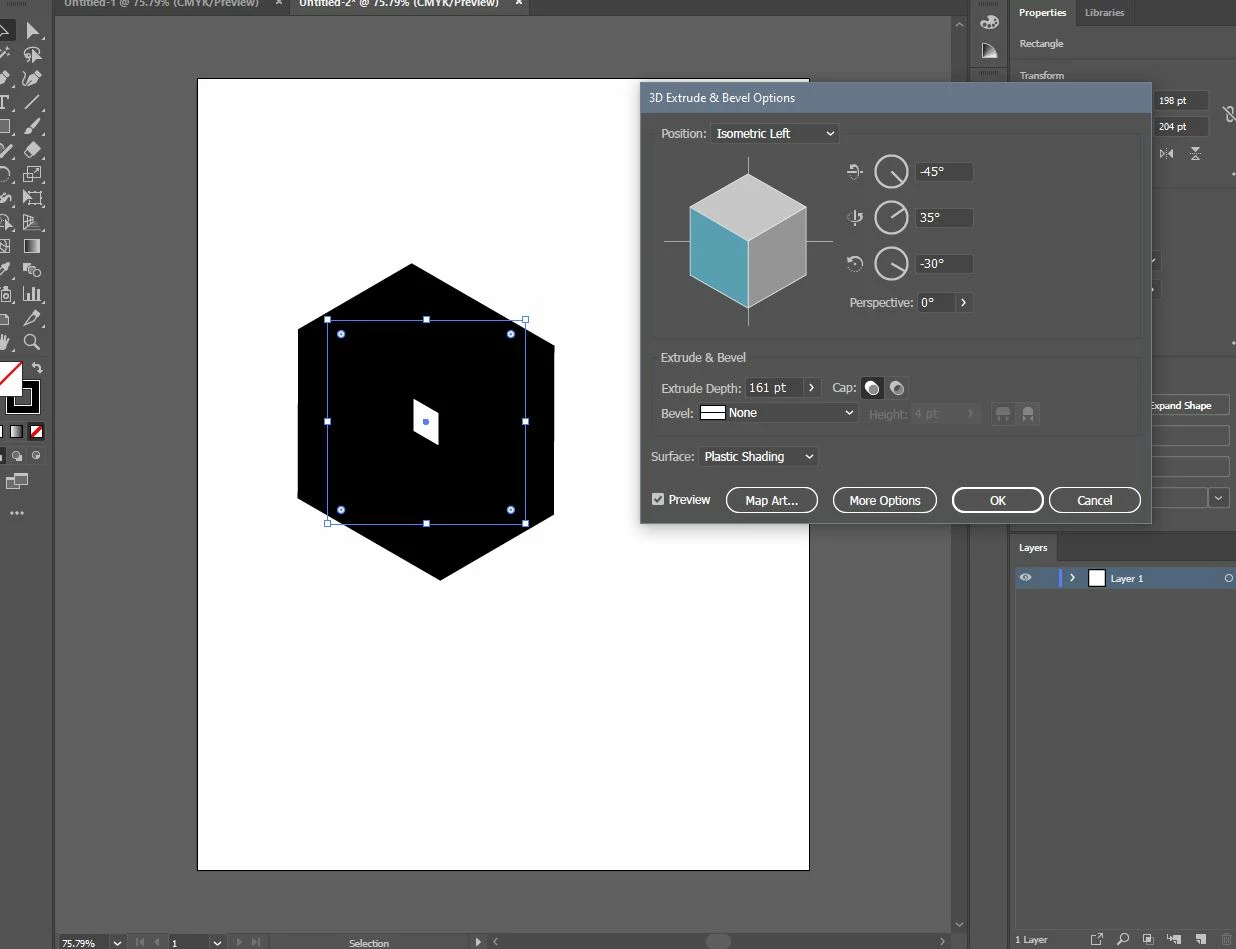
Task: Select the Perspective Grid tool
Action: (32, 222)
